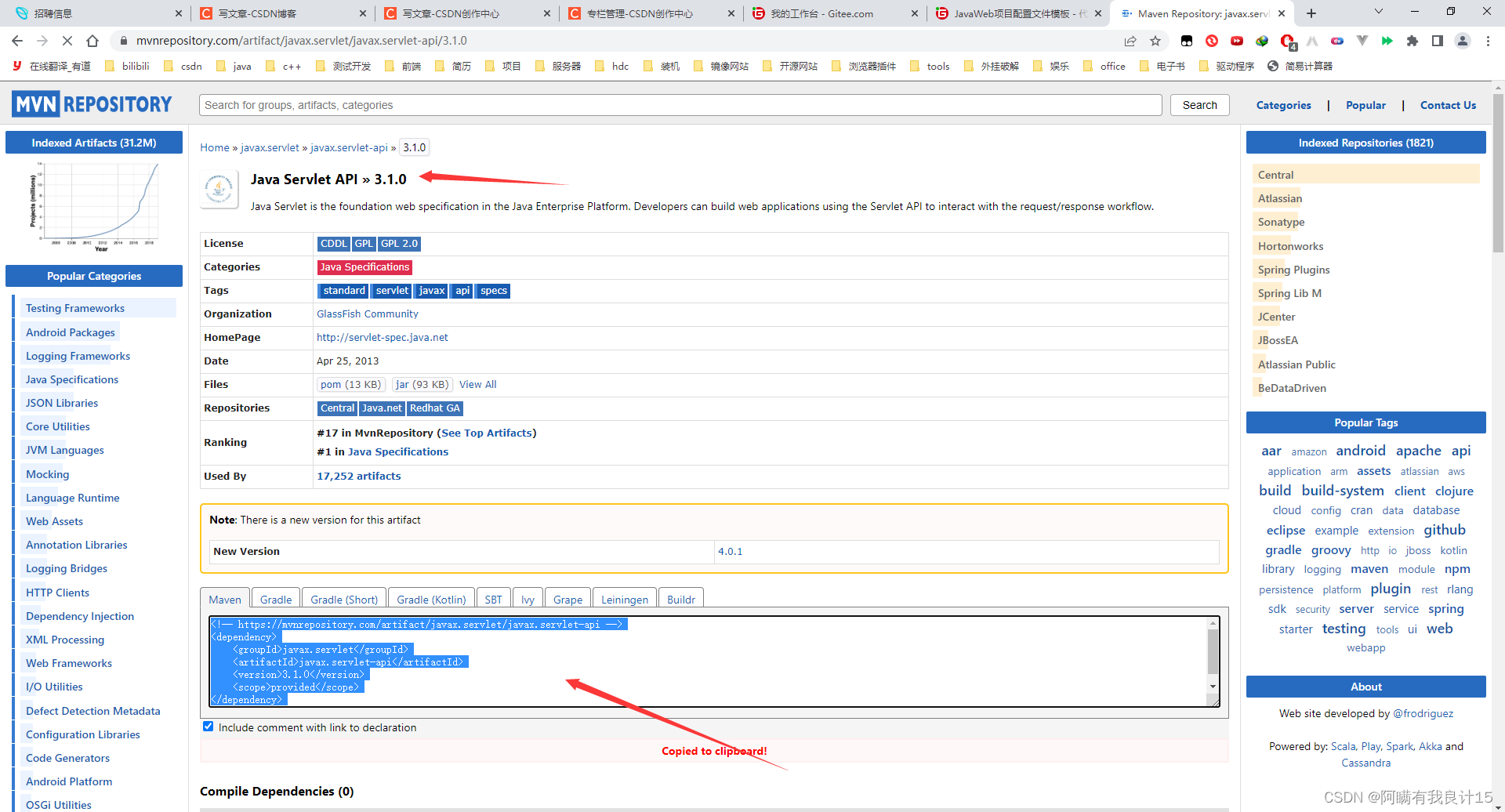Close the Maven Repository browser tab
The height and width of the screenshot is (812, 1505).
[x=1282, y=13]
